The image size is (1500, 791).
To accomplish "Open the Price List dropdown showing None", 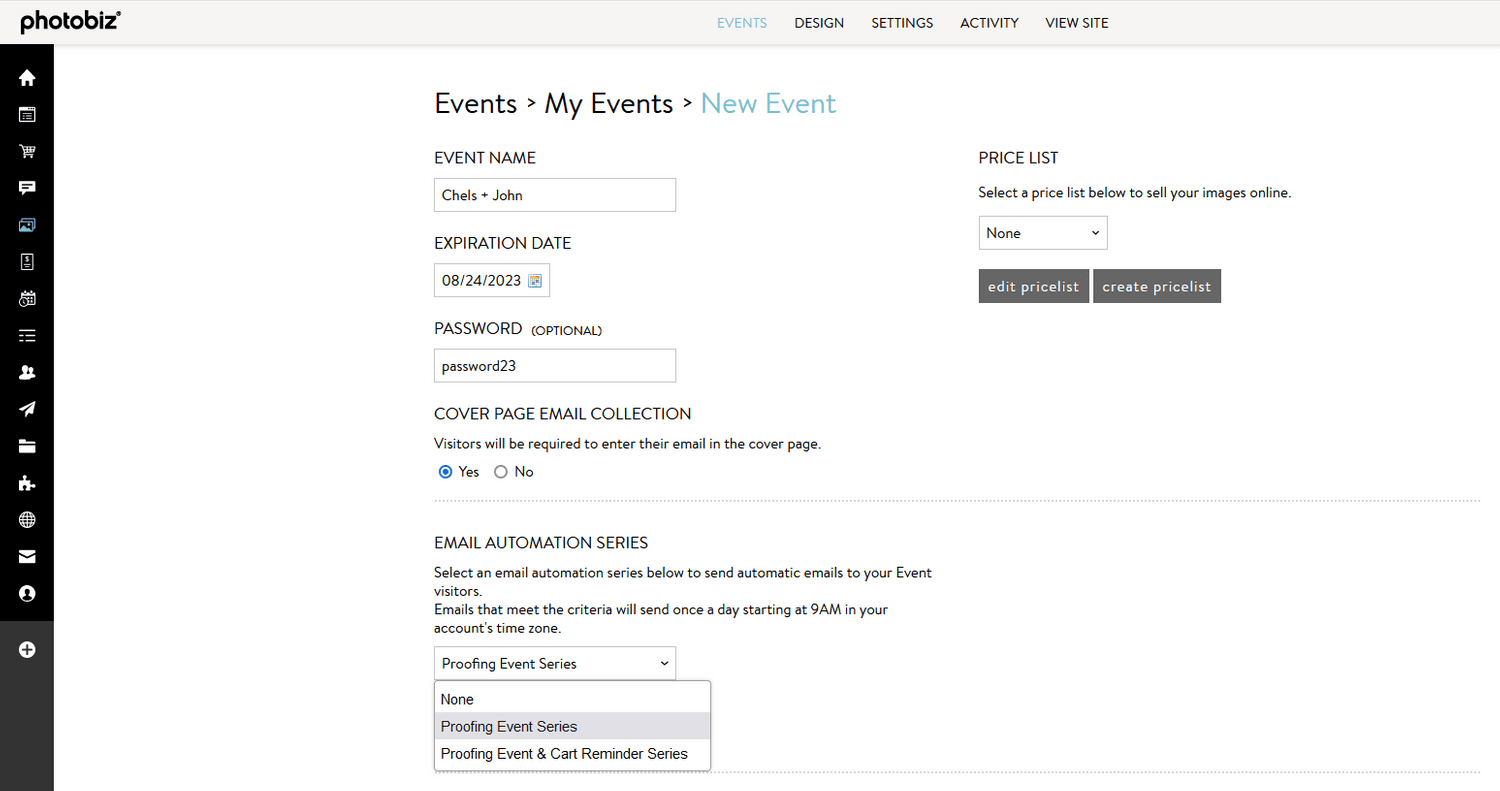I will click(1043, 232).
